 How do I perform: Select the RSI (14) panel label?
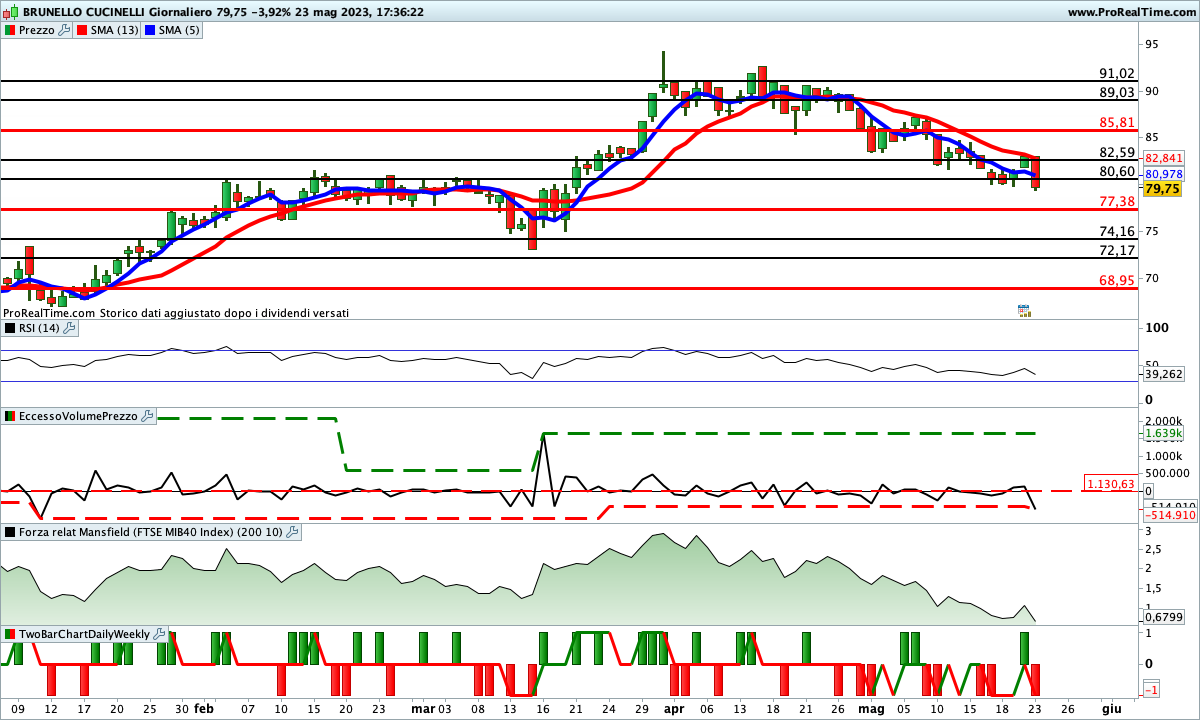[x=40, y=327]
